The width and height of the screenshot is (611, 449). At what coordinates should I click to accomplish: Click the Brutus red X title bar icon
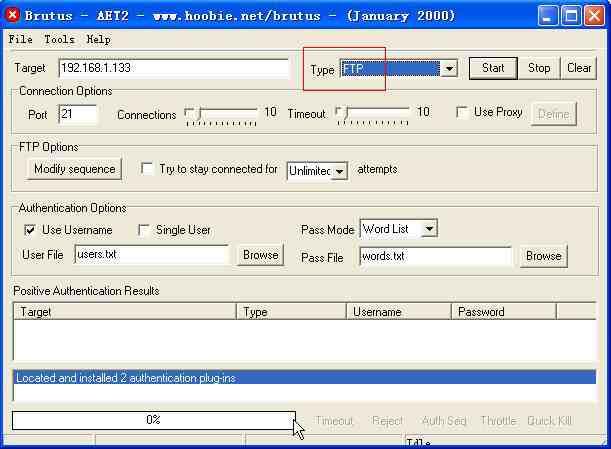12,15
